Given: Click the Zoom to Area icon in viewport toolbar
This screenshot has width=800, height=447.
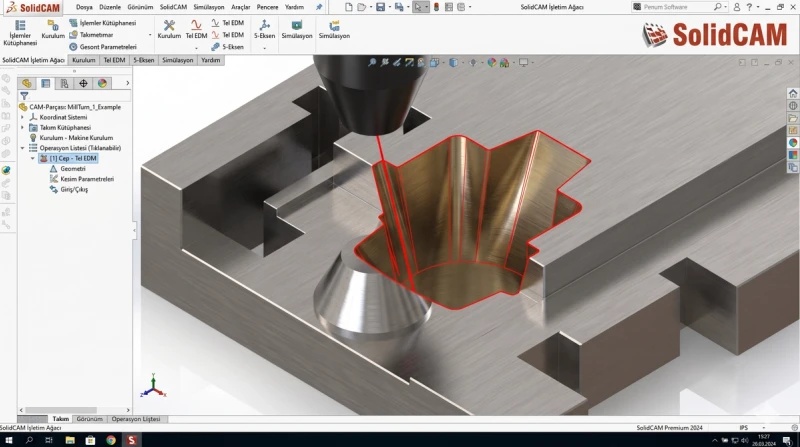Looking at the screenshot, I should (x=385, y=62).
